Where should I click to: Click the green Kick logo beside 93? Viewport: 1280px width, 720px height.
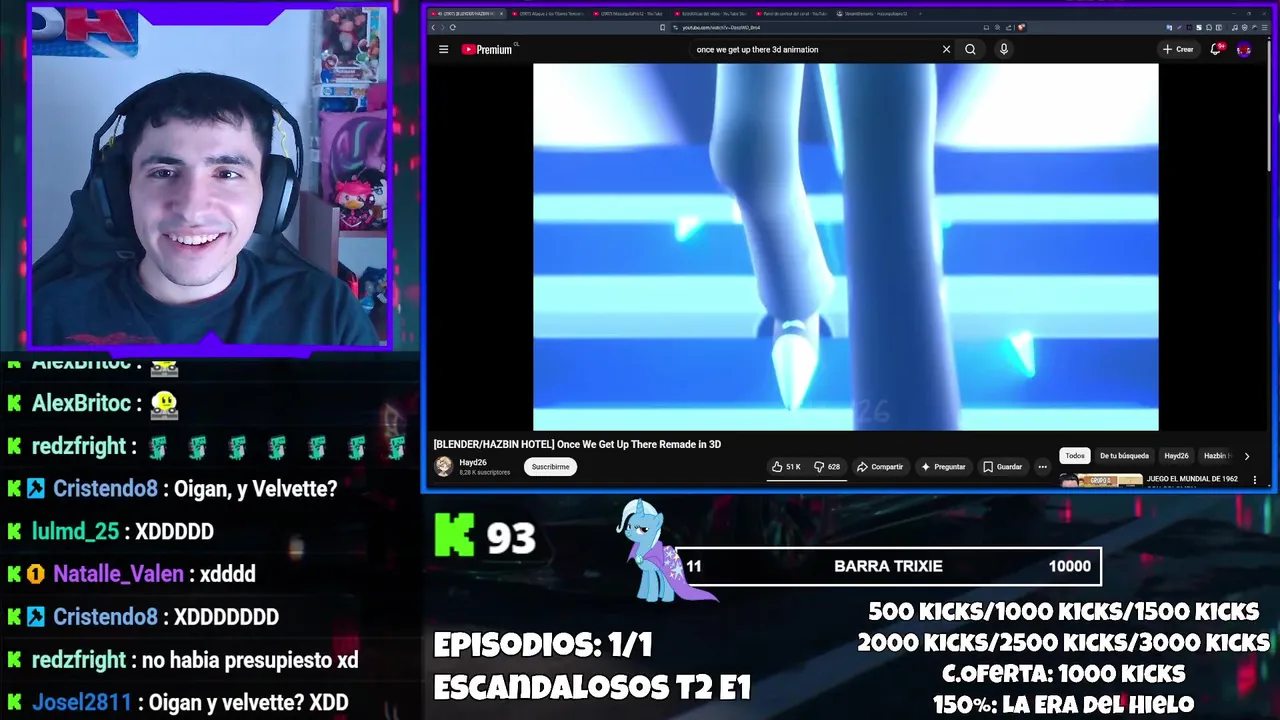(454, 535)
